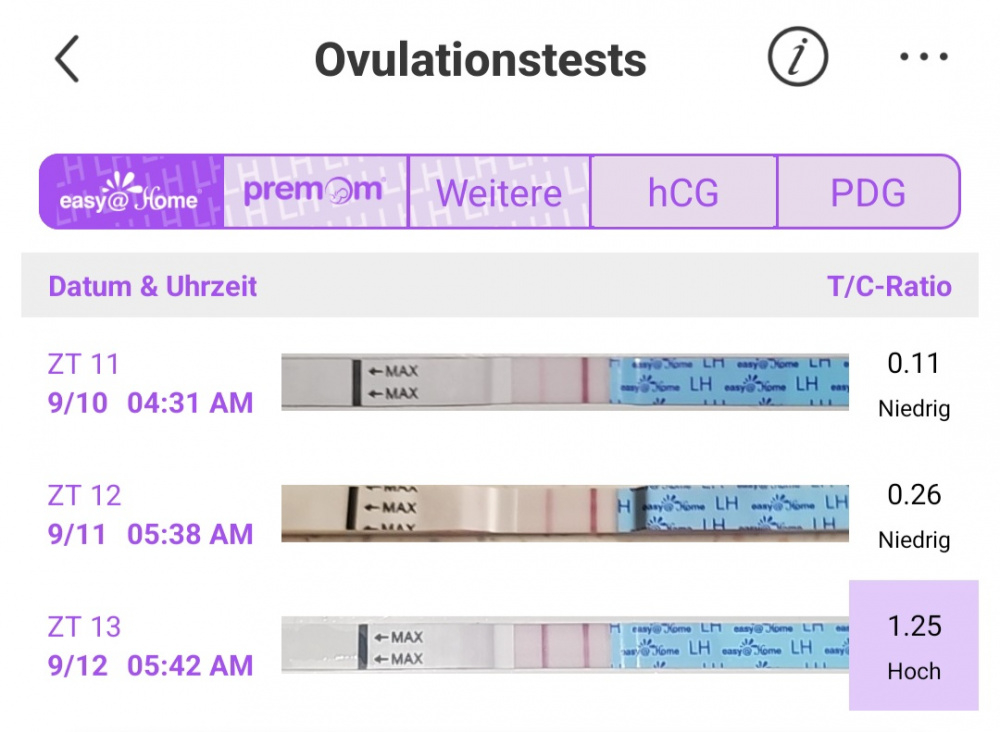Open the info circle icon
The height and width of the screenshot is (732, 1000).
[797, 57]
